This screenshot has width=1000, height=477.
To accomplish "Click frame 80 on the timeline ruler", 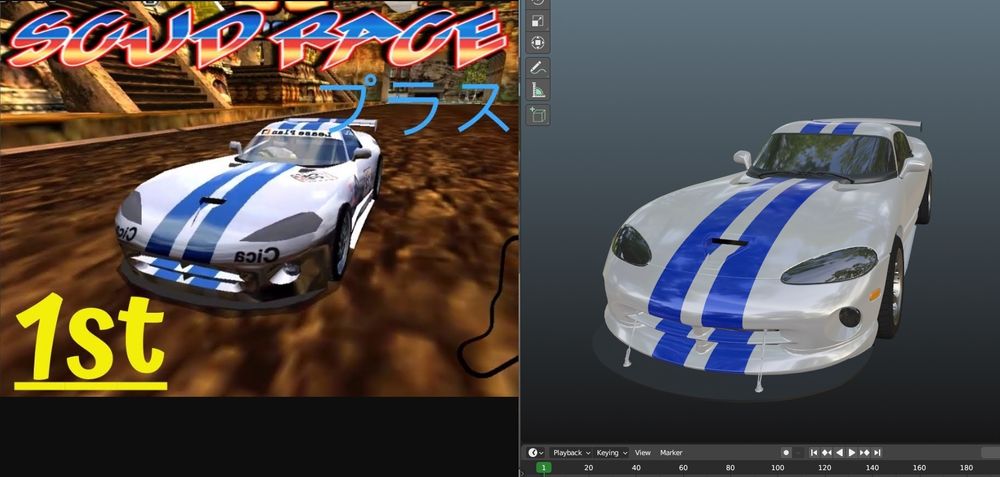I will click(x=730, y=468).
